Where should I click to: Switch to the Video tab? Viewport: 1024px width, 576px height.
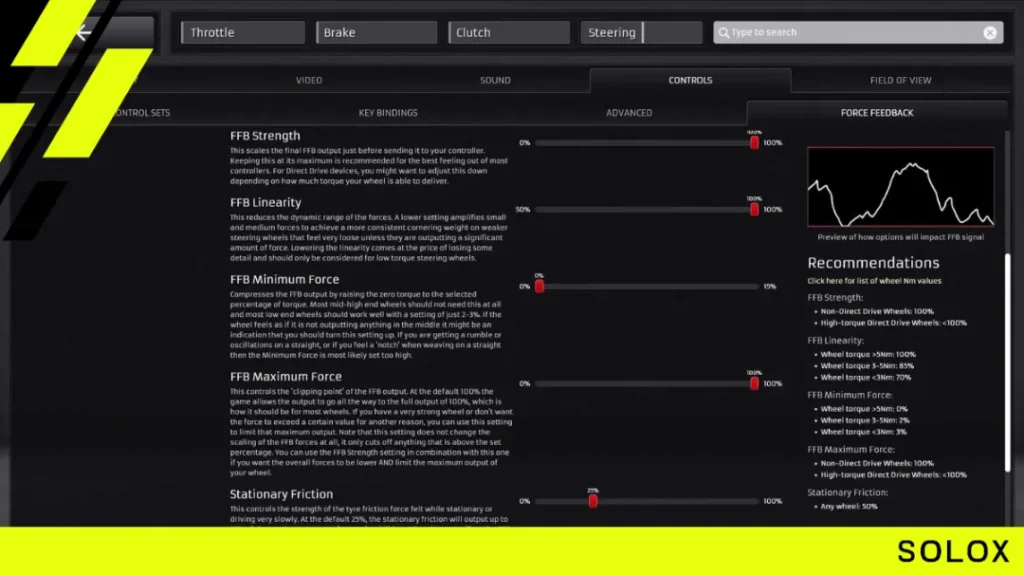point(309,80)
